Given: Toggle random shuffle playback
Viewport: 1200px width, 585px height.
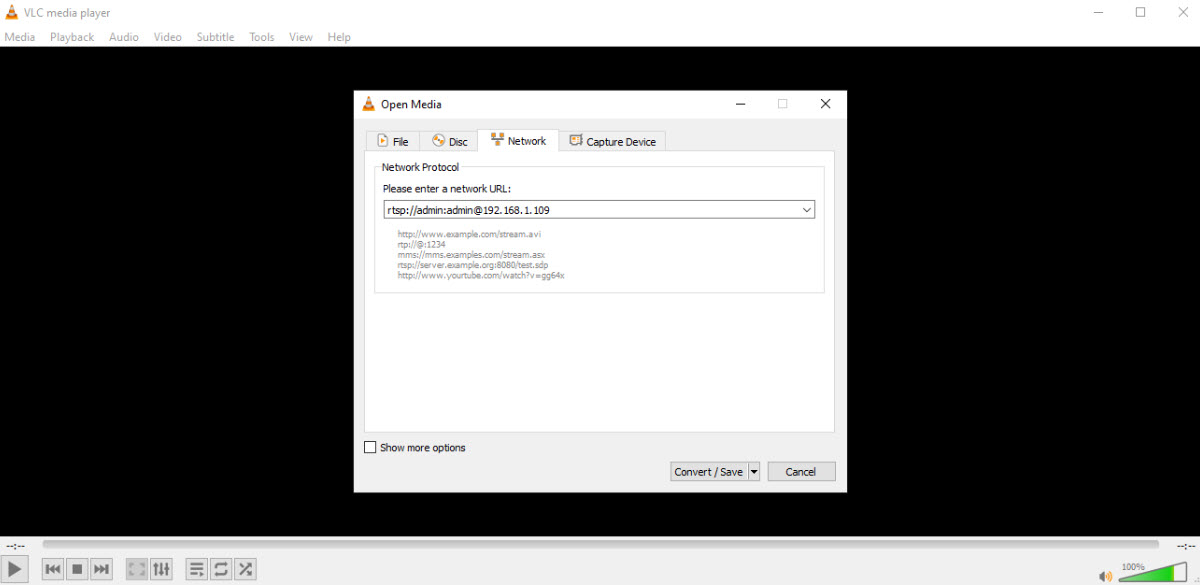Looking at the screenshot, I should click(x=244, y=569).
